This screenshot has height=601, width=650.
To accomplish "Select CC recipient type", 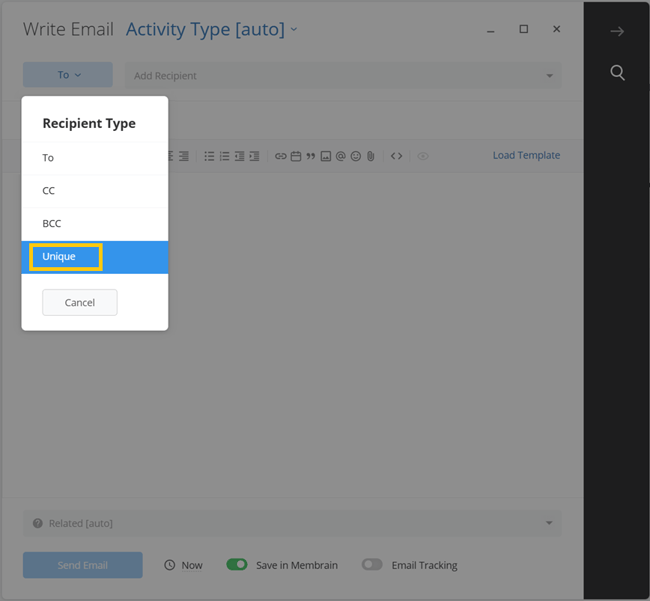I will tap(95, 191).
